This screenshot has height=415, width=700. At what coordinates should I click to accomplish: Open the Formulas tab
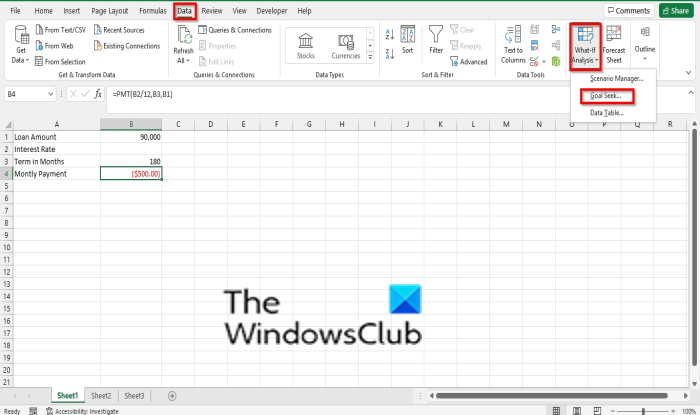tap(153, 11)
